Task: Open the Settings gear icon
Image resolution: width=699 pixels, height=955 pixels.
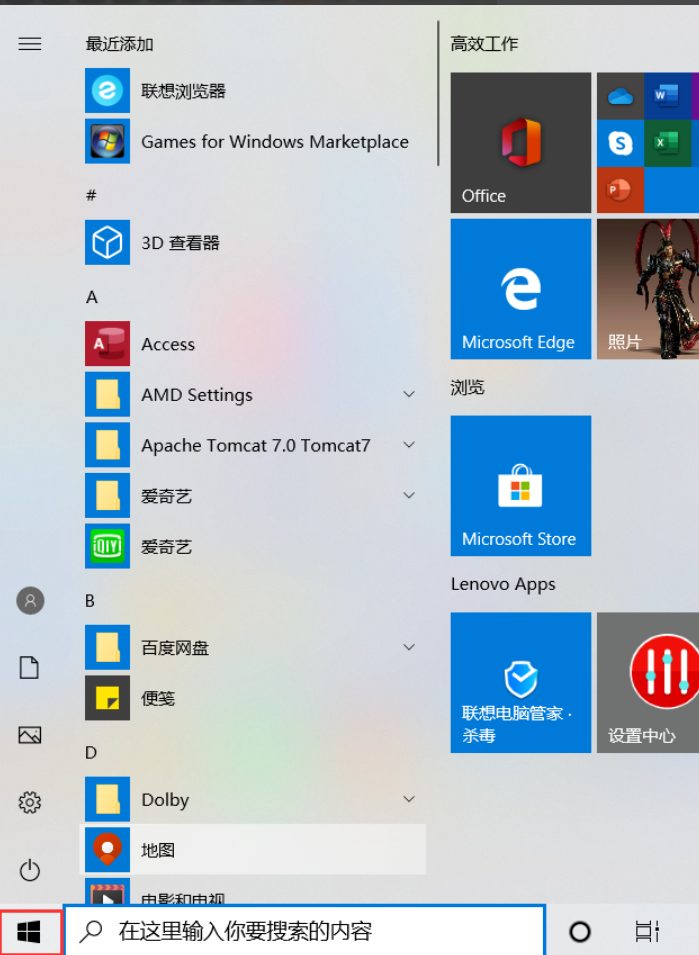Action: click(x=30, y=803)
